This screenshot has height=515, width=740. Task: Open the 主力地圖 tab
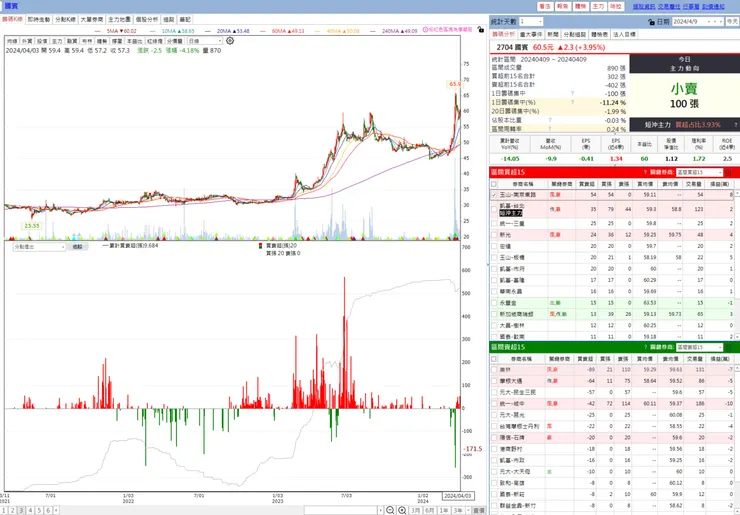click(x=119, y=19)
